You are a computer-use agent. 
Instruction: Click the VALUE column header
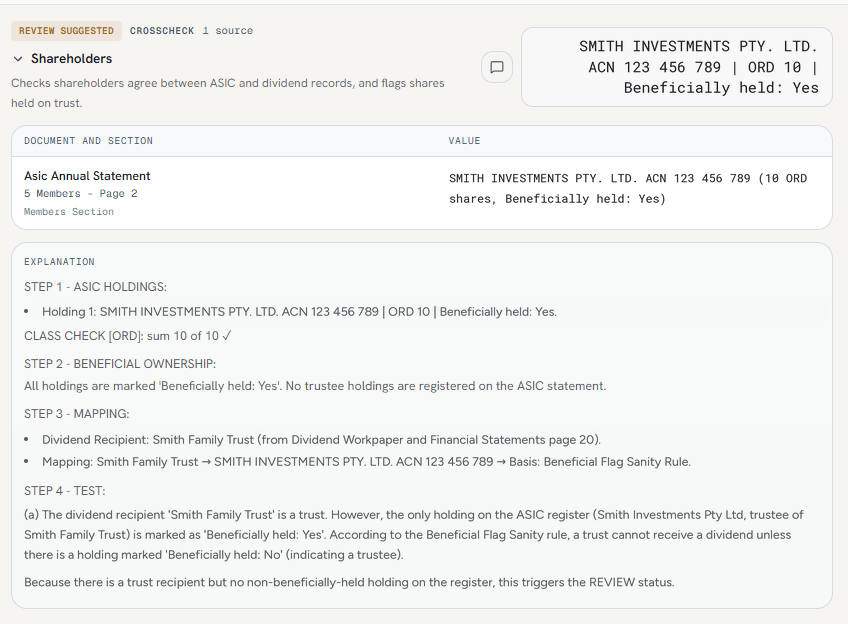coord(464,141)
